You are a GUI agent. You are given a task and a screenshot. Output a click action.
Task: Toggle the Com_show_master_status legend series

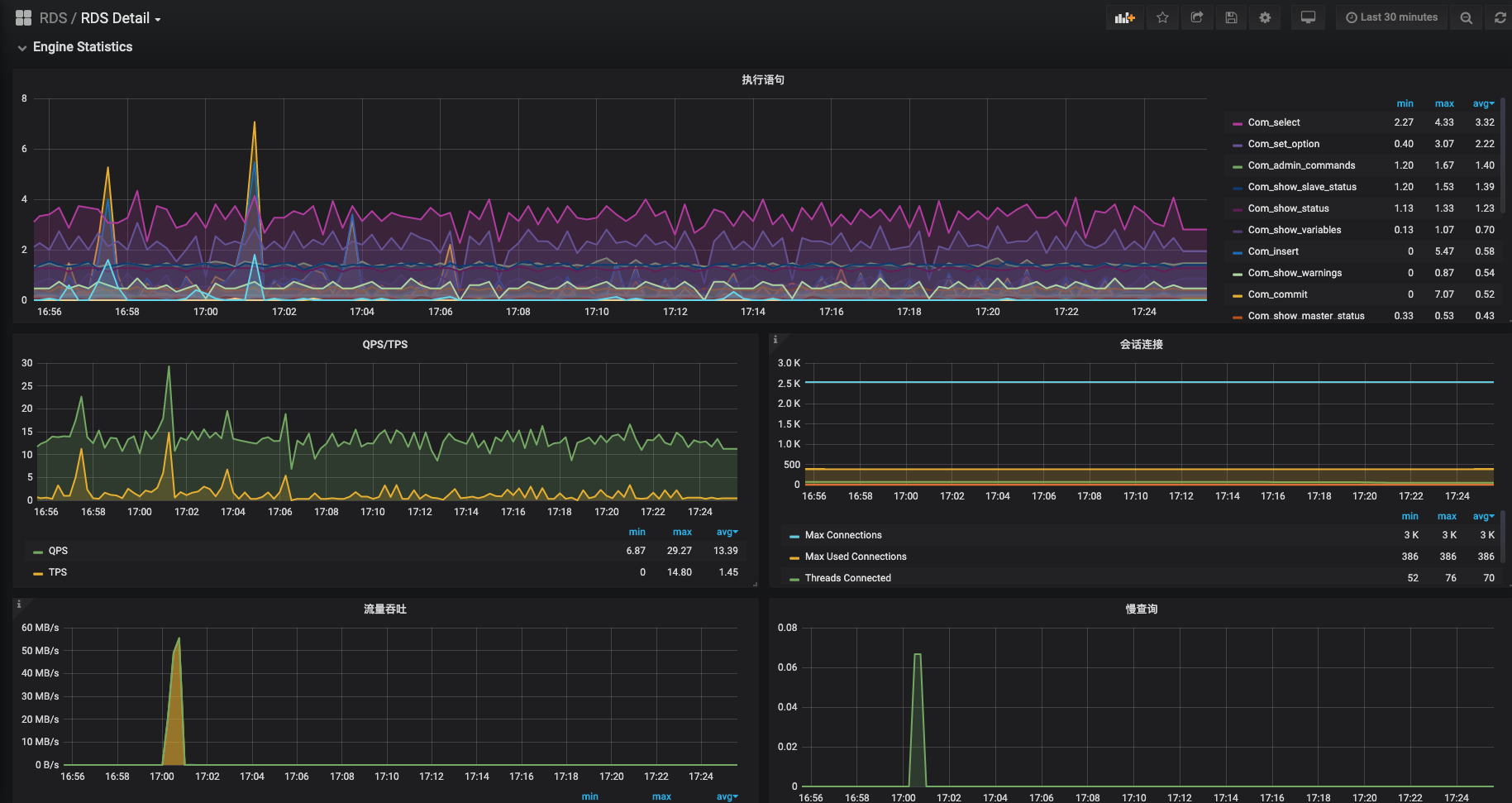coord(1306,316)
